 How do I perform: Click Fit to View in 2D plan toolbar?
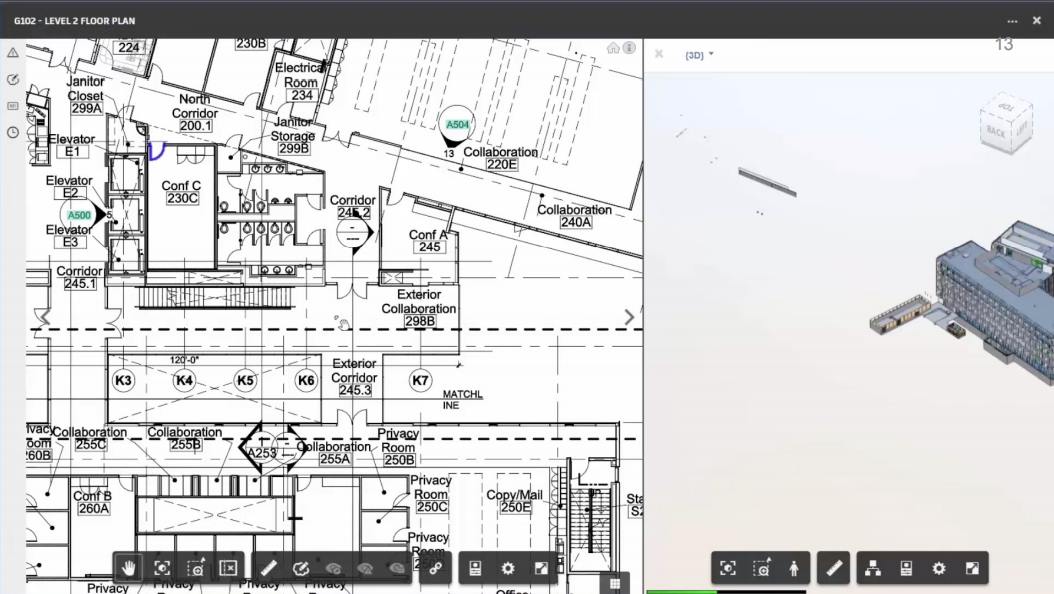(x=162, y=568)
